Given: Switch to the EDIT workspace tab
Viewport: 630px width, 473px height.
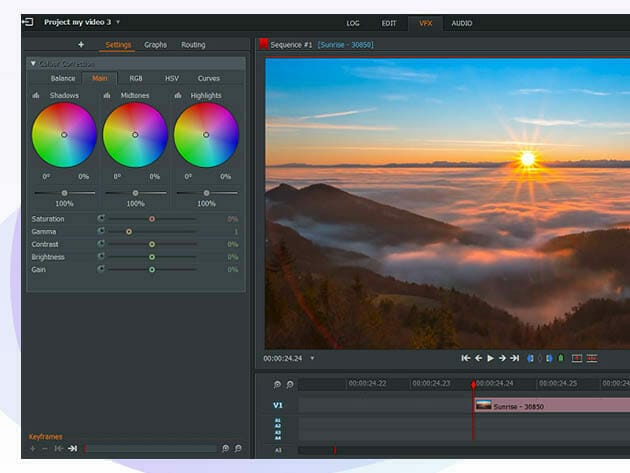Looking at the screenshot, I should (x=389, y=23).
